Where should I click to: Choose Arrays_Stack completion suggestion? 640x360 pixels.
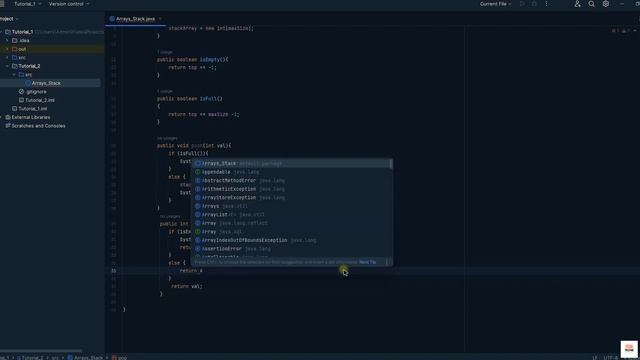pyautogui.click(x=291, y=163)
